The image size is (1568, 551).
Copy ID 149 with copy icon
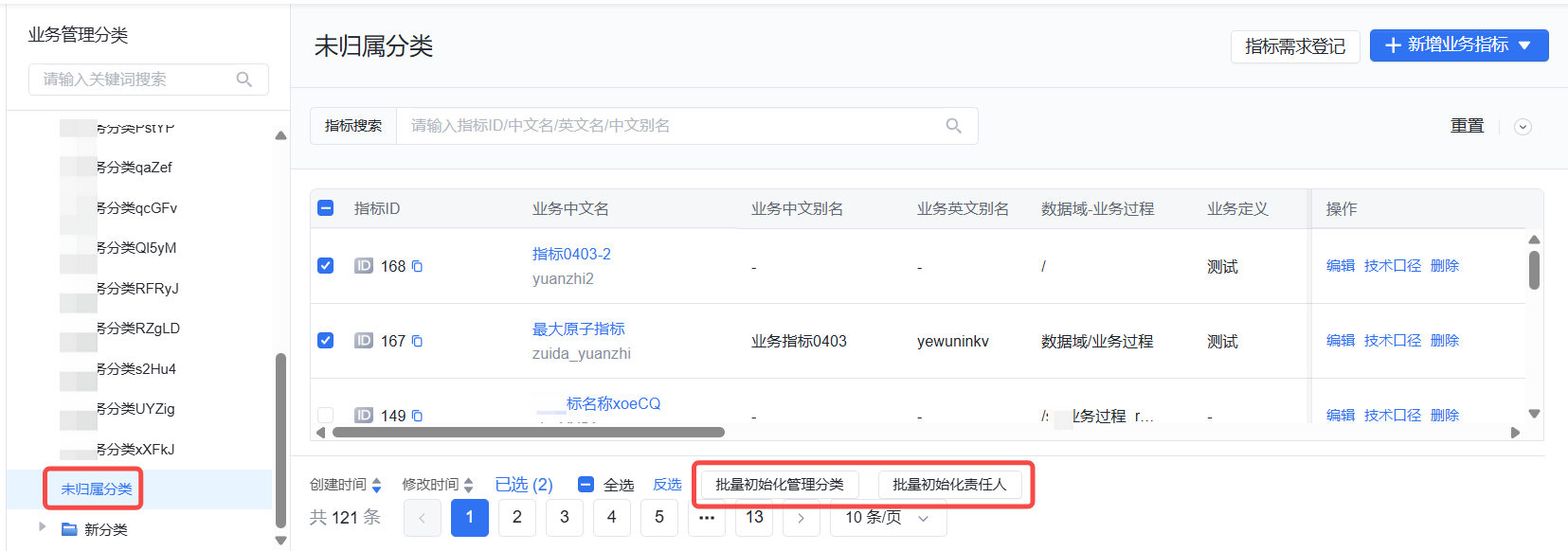417,416
